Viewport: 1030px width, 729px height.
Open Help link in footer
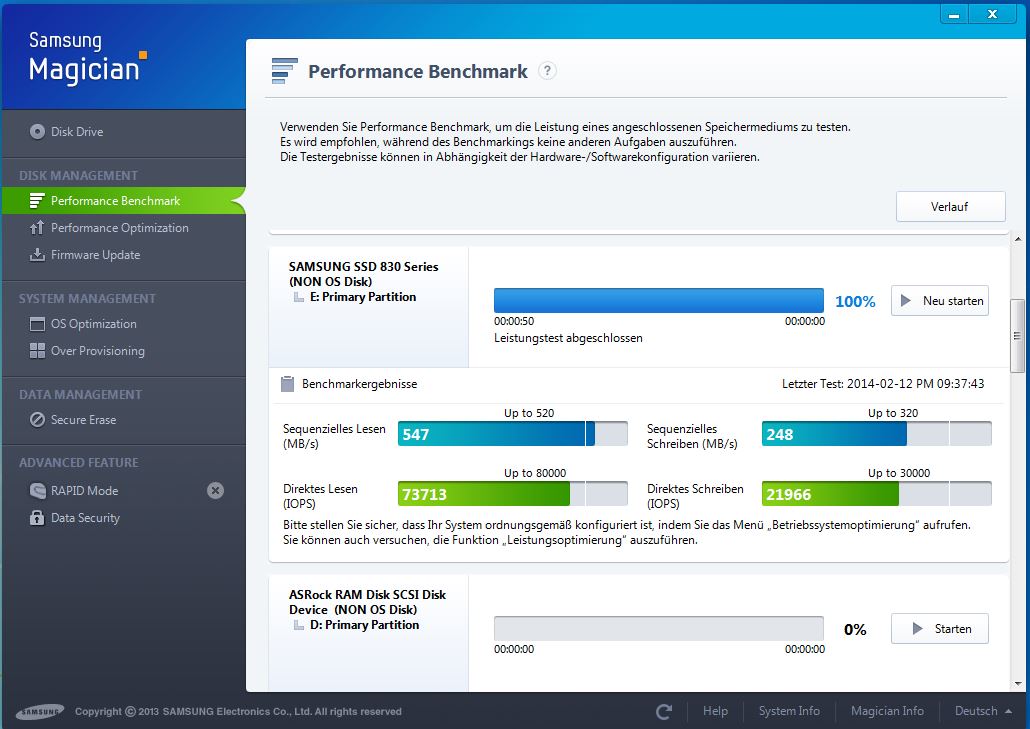(x=715, y=711)
